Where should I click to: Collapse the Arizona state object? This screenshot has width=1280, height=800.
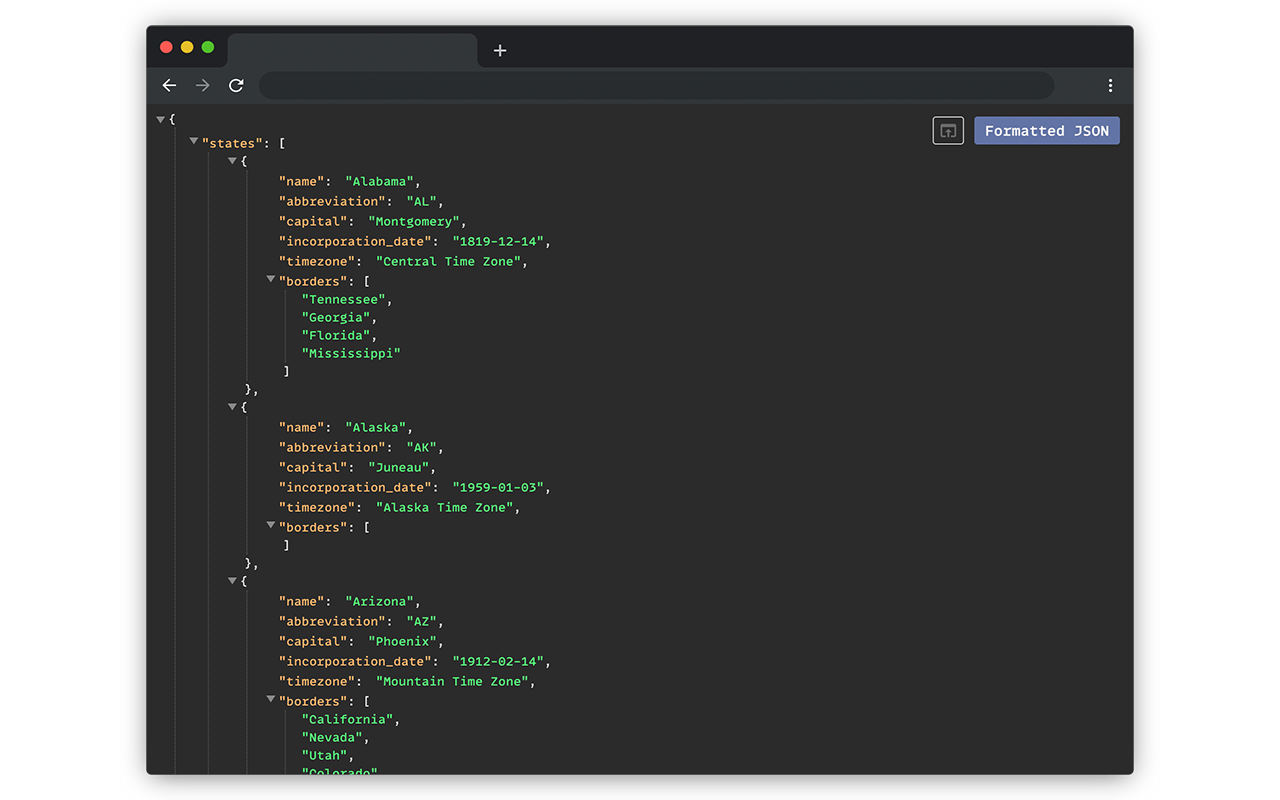(232, 580)
